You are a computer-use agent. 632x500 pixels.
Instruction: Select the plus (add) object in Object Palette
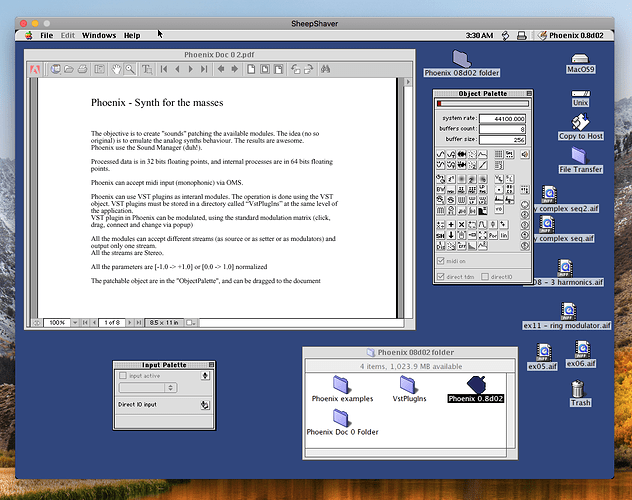pyautogui.click(x=451, y=224)
